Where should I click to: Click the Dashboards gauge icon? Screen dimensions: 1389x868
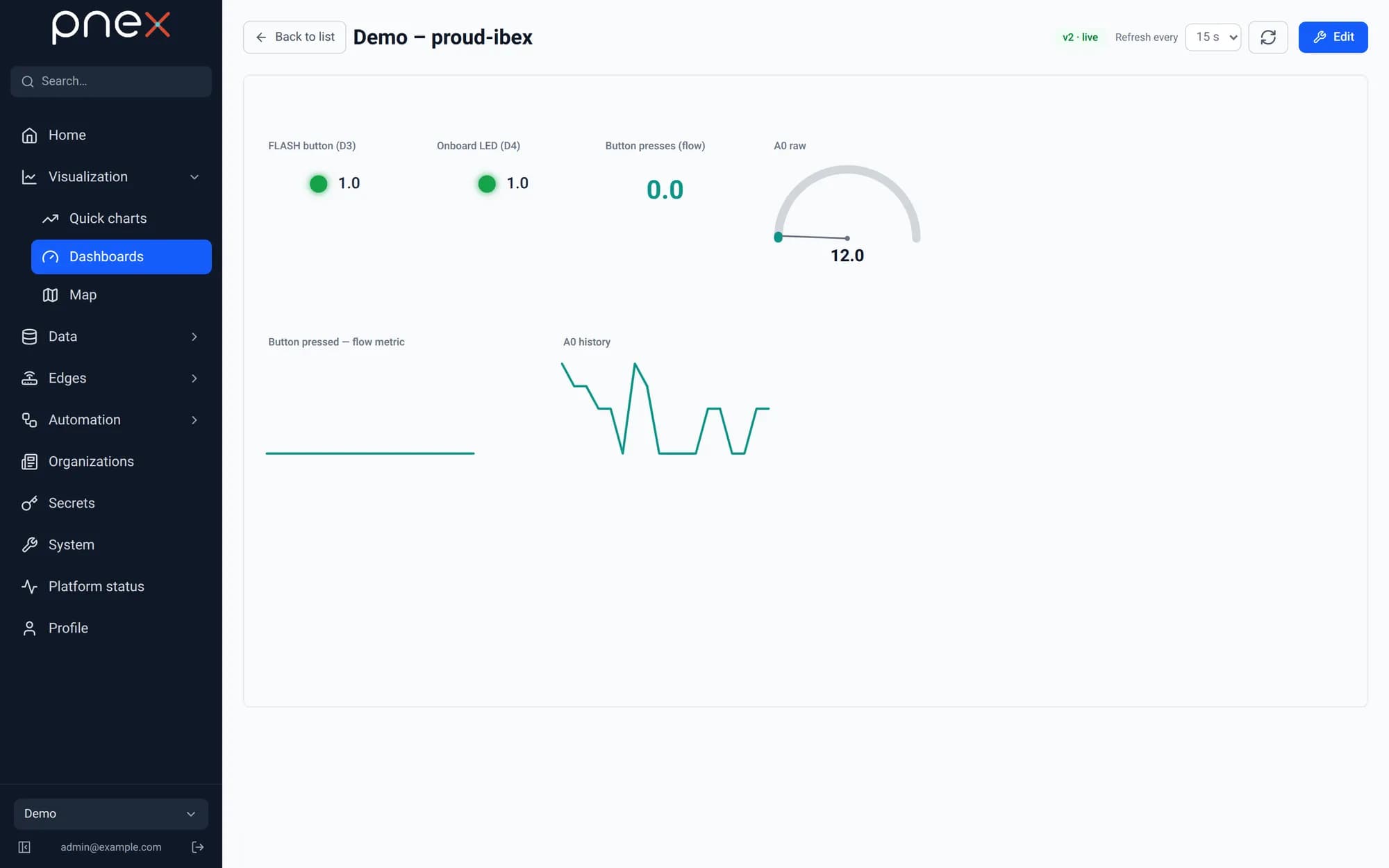pos(50,257)
